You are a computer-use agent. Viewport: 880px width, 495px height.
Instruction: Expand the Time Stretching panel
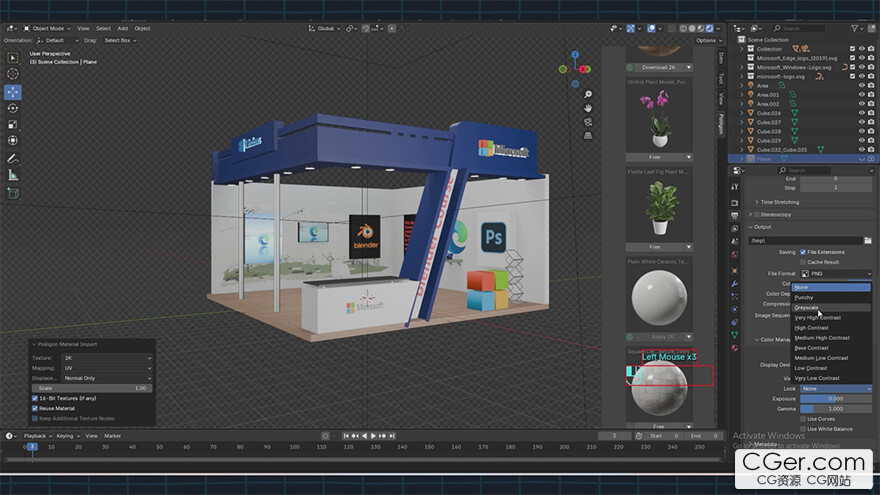click(x=777, y=202)
